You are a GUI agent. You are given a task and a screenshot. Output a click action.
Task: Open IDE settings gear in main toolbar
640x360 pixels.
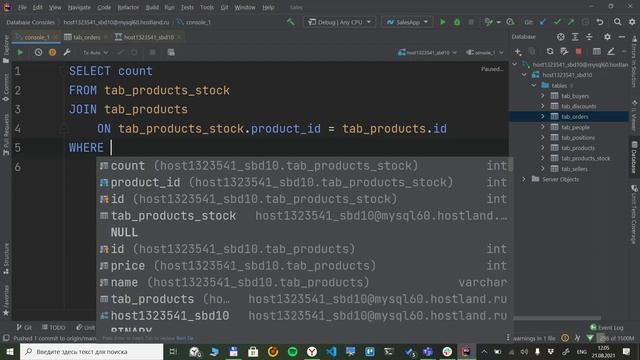click(x=632, y=22)
